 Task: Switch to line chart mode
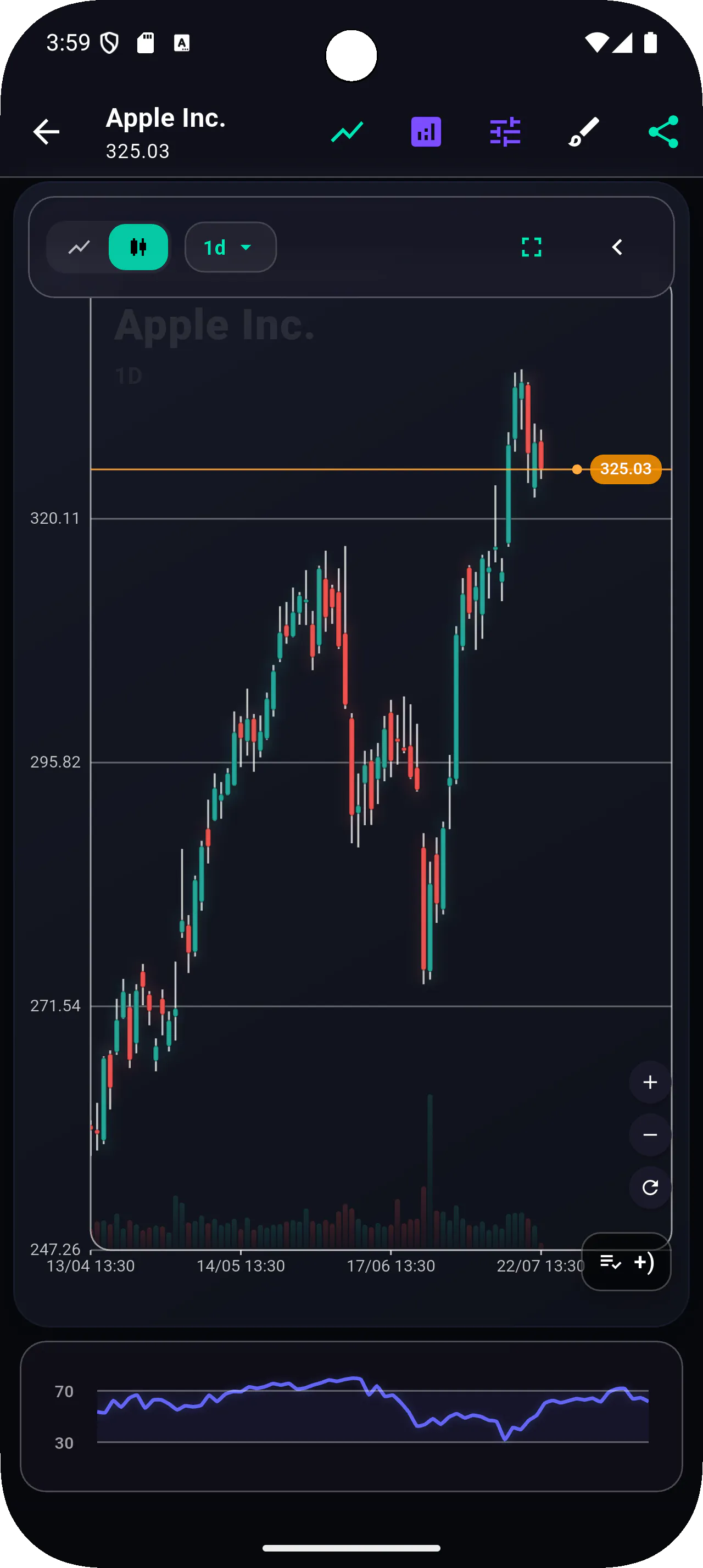79,247
